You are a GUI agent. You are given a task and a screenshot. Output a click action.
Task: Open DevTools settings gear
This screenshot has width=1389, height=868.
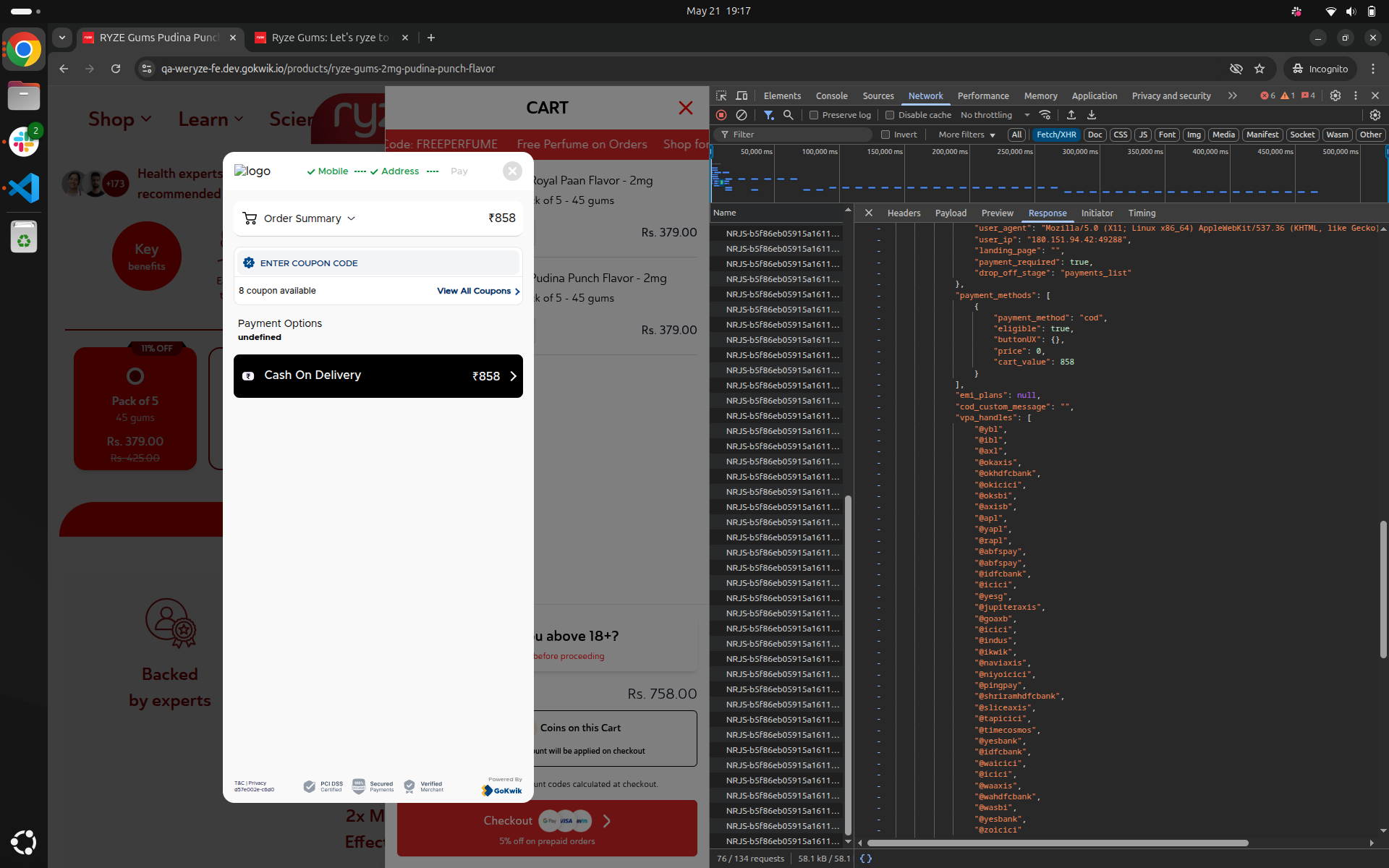click(x=1335, y=95)
